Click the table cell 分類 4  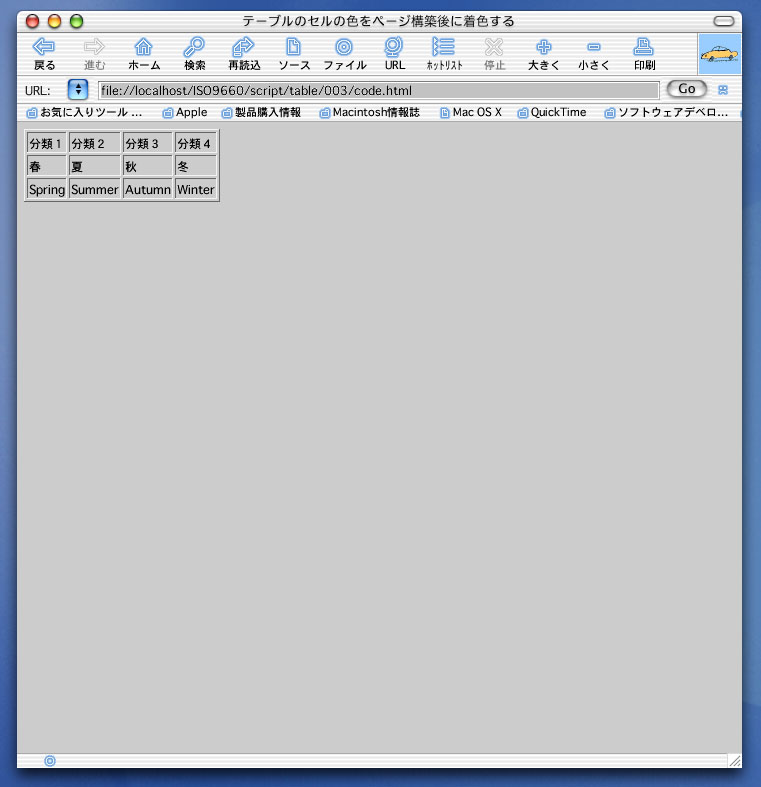click(x=196, y=144)
